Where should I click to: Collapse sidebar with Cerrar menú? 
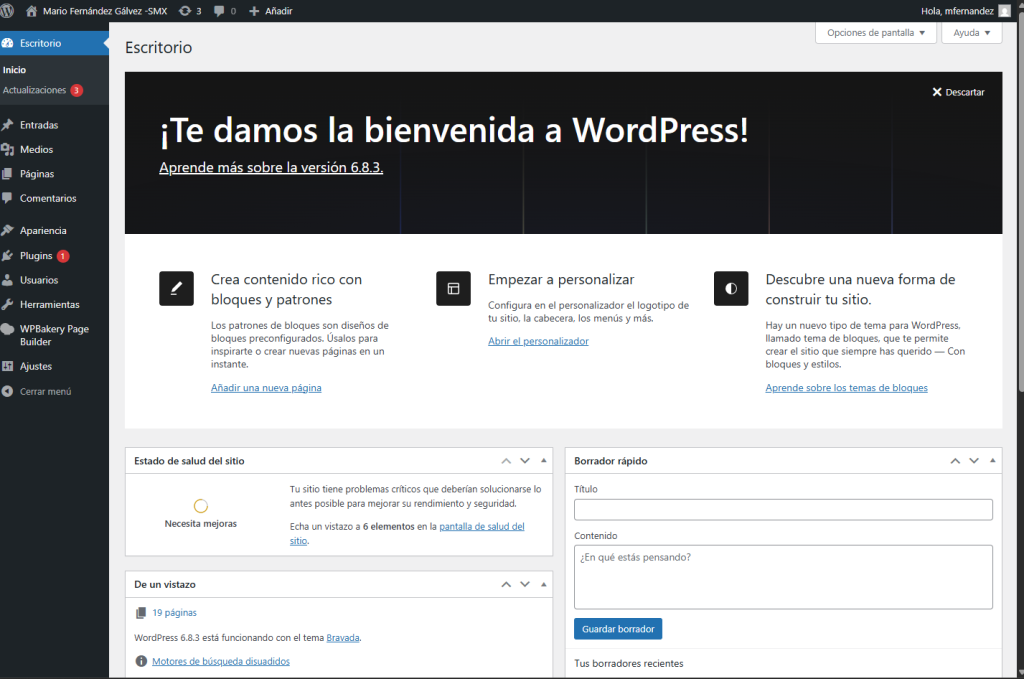click(x=45, y=391)
